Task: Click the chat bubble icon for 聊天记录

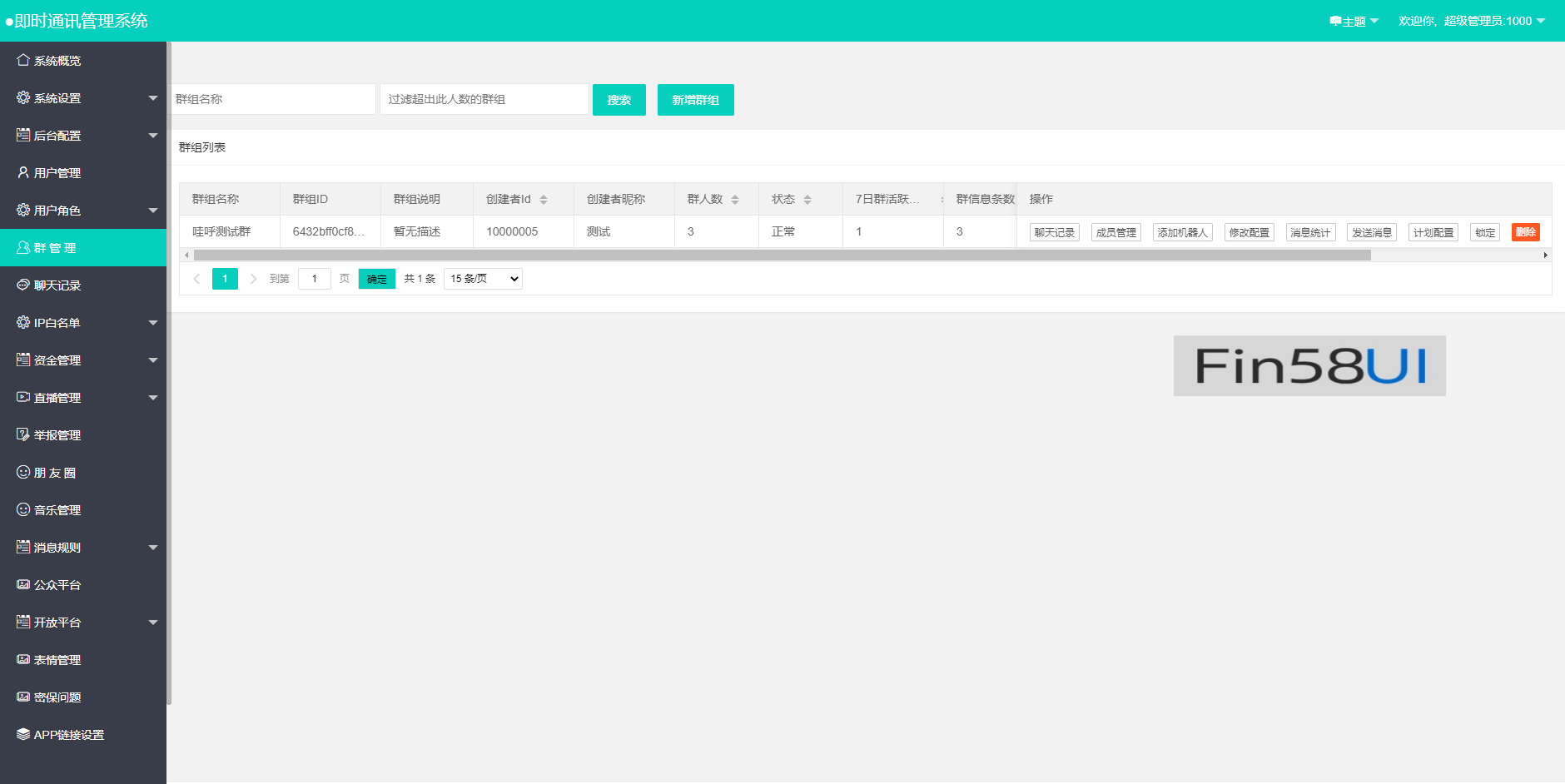Action: 23,285
